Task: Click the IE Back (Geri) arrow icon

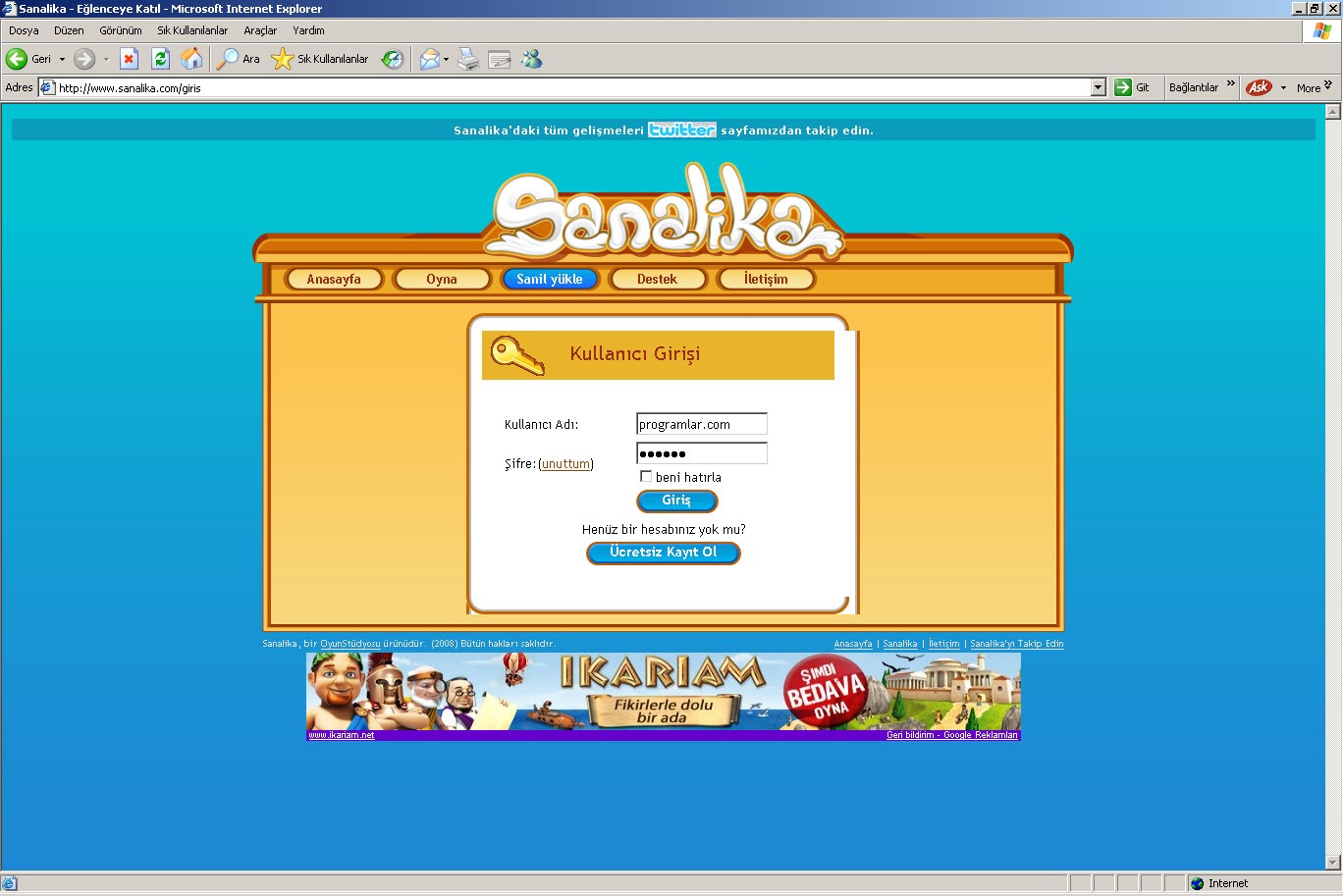Action: pos(17,59)
